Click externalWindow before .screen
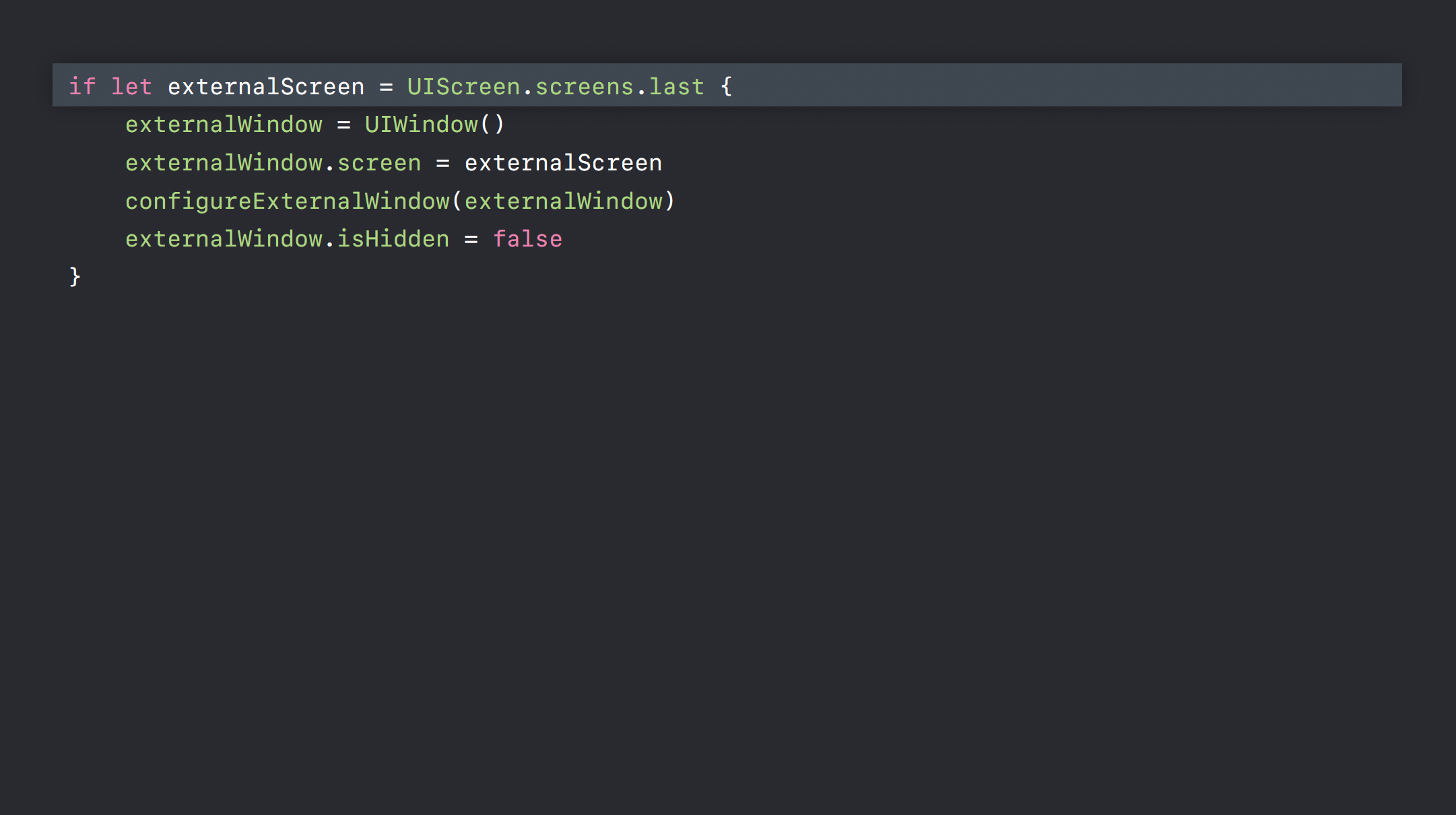1456x815 pixels. coord(224,163)
